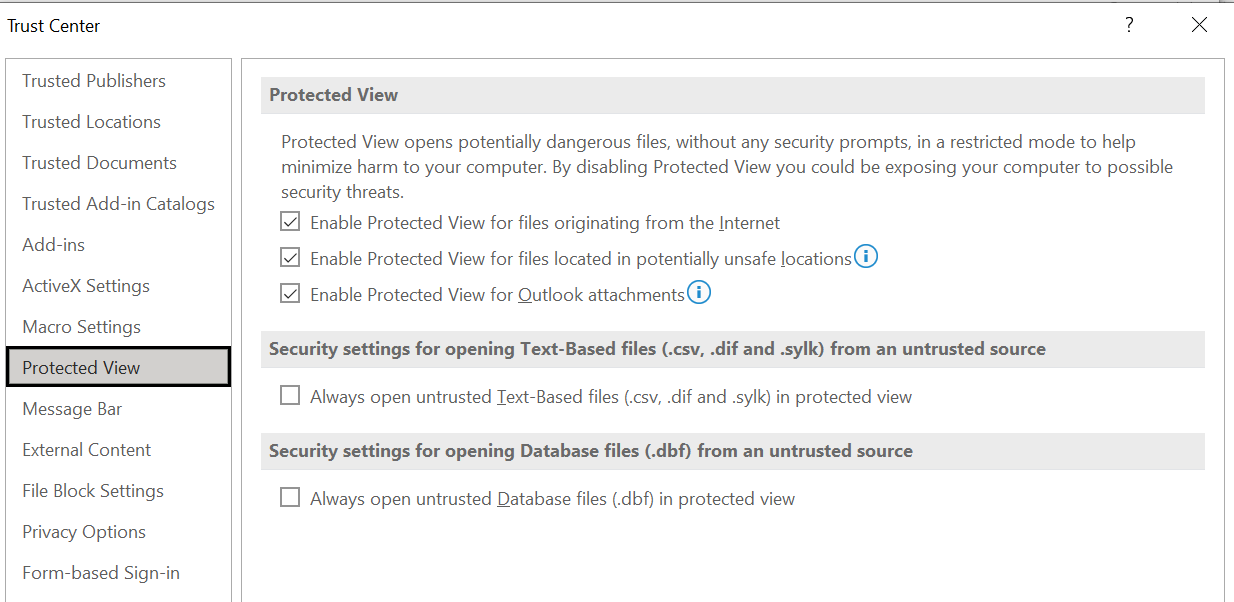
Task: Toggle Protected View for unsafe locations checkbox
Action: 290,258
